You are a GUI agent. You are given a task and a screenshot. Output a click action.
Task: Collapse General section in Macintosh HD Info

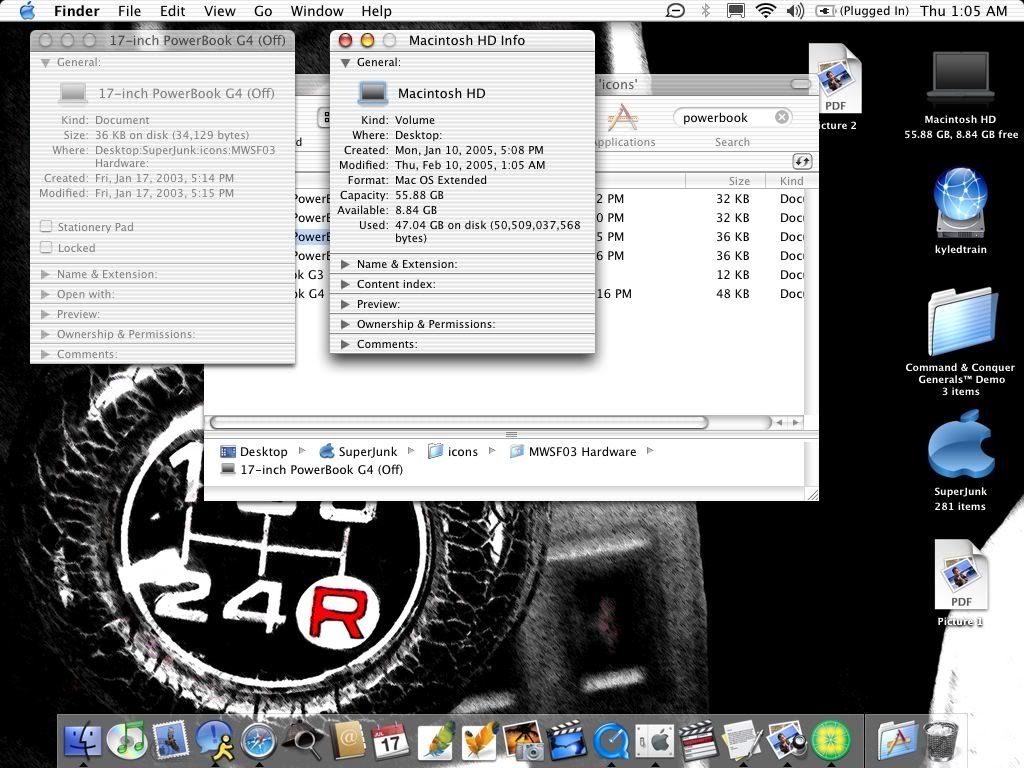pyautogui.click(x=345, y=63)
